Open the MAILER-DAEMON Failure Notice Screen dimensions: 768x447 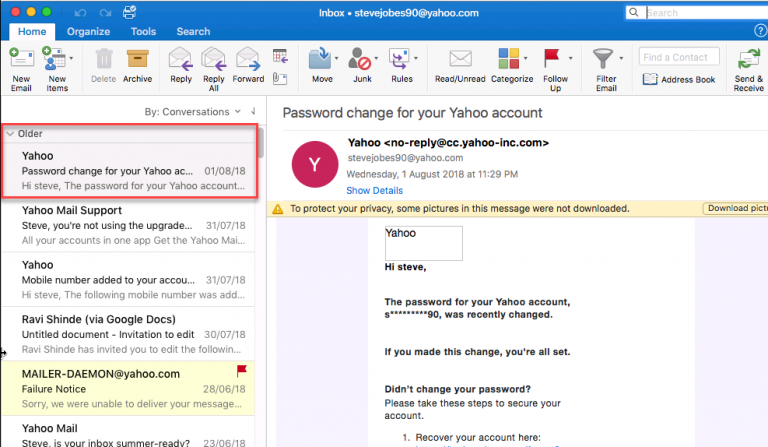128,388
